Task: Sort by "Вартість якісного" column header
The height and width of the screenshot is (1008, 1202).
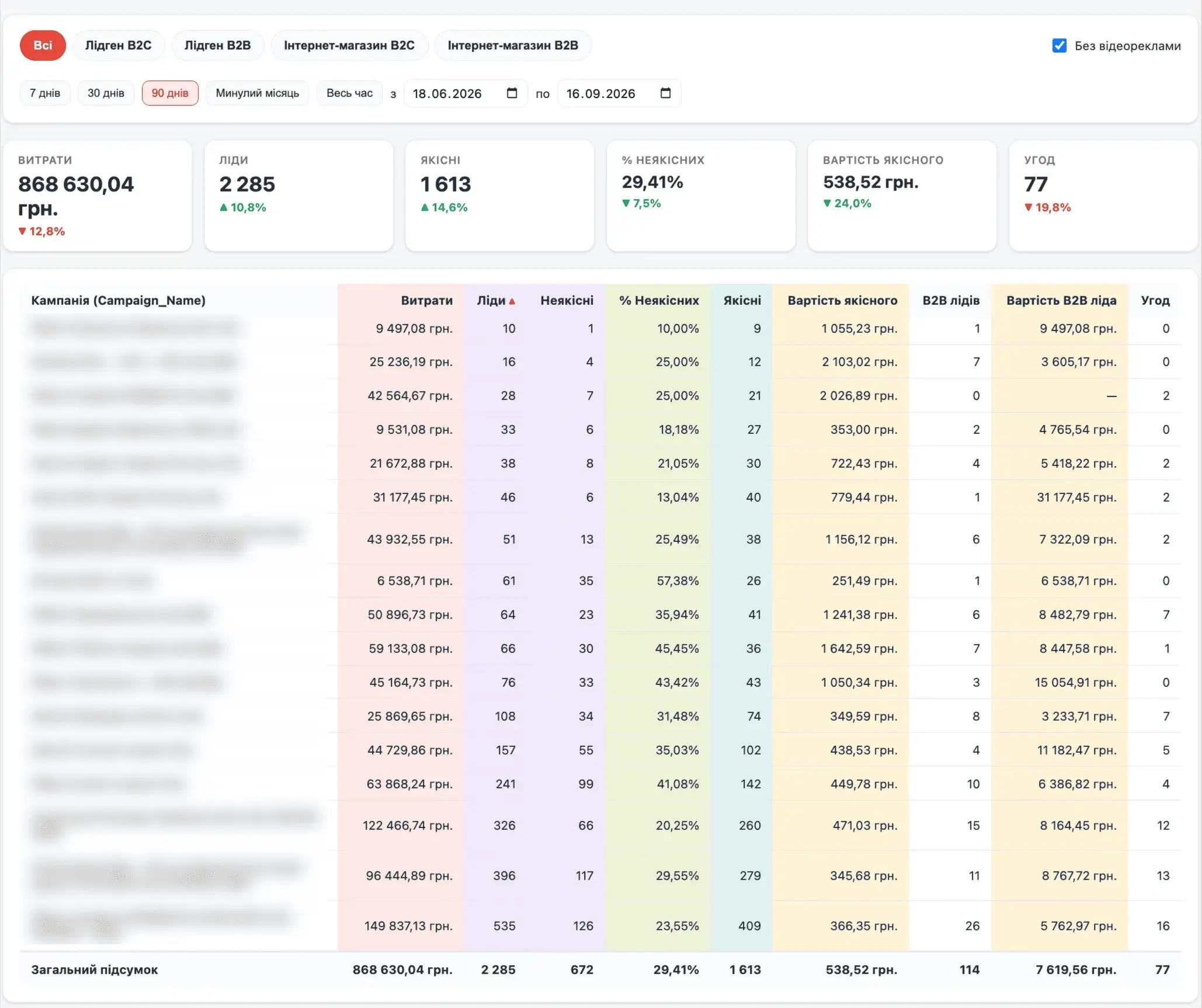Action: pyautogui.click(x=842, y=300)
